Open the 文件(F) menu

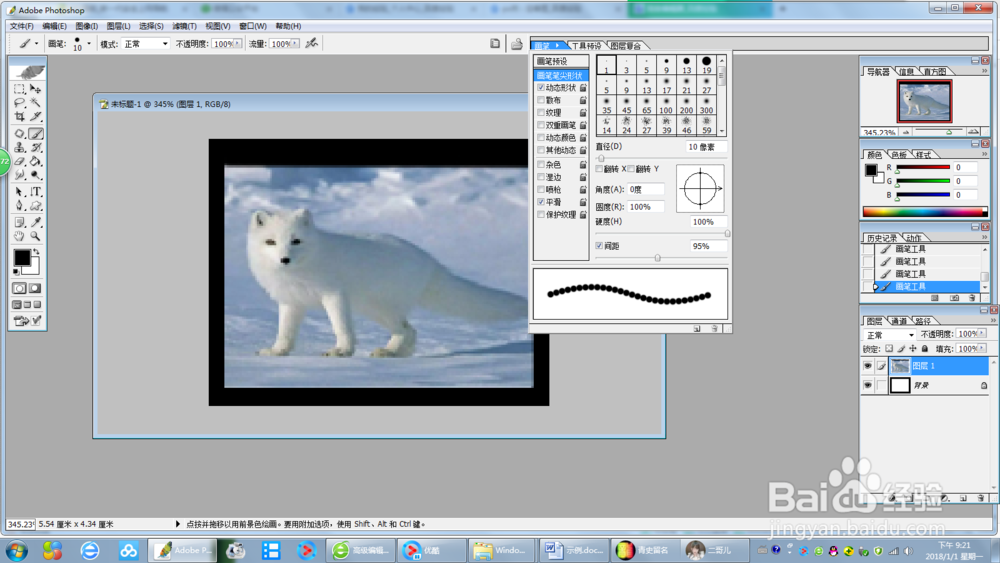click(x=22, y=26)
